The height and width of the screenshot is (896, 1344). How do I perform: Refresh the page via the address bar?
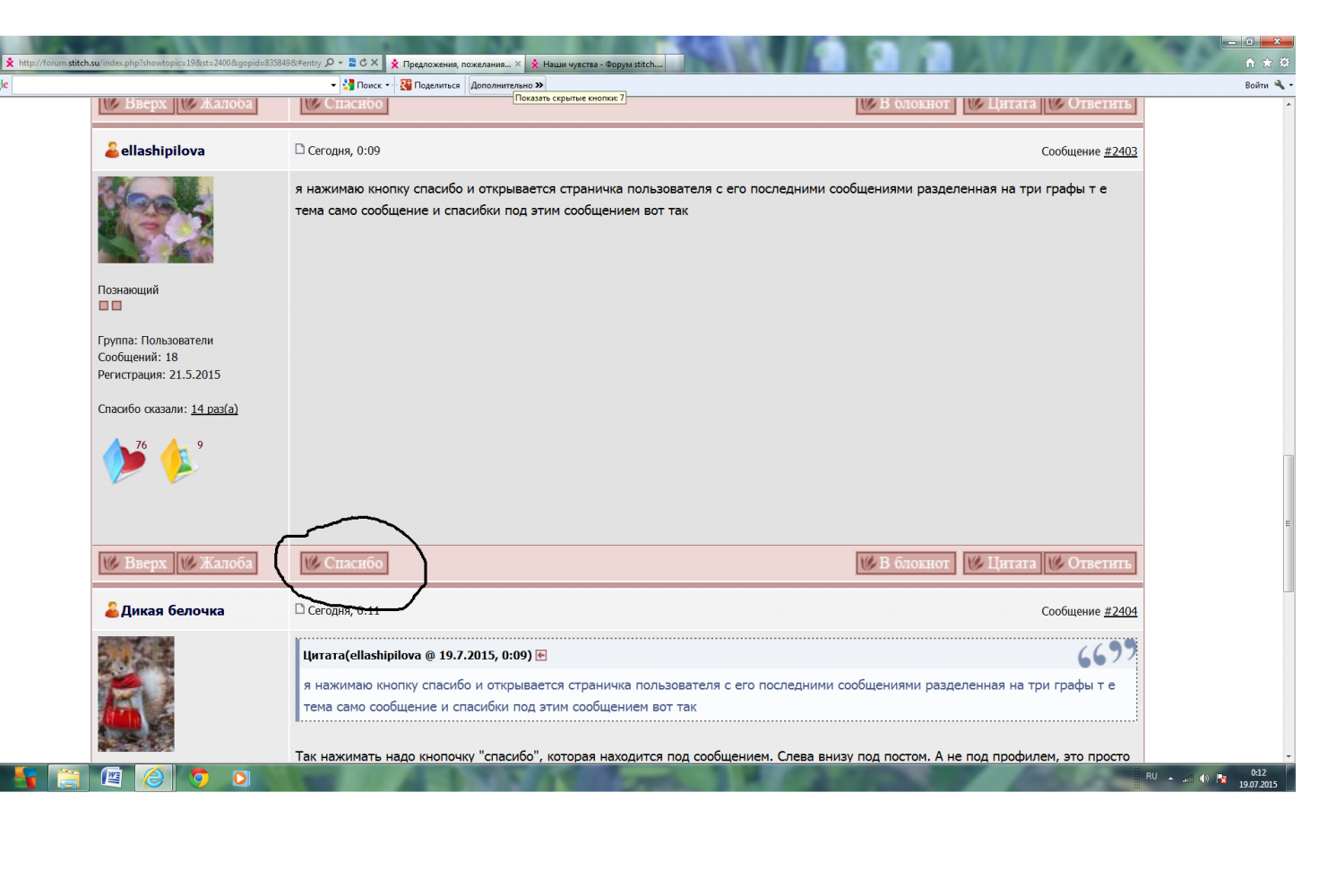coord(363,63)
